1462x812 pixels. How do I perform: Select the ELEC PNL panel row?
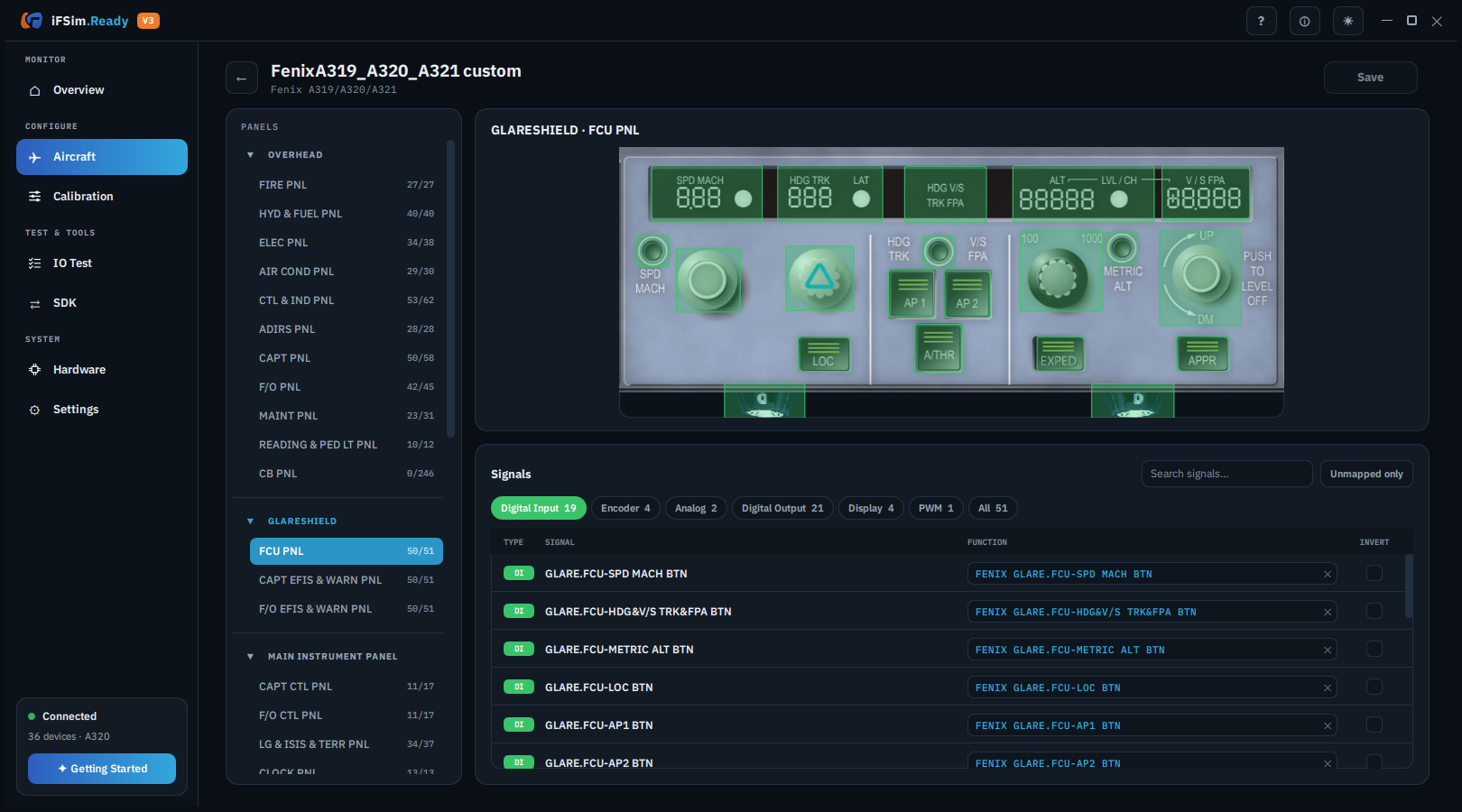347,243
